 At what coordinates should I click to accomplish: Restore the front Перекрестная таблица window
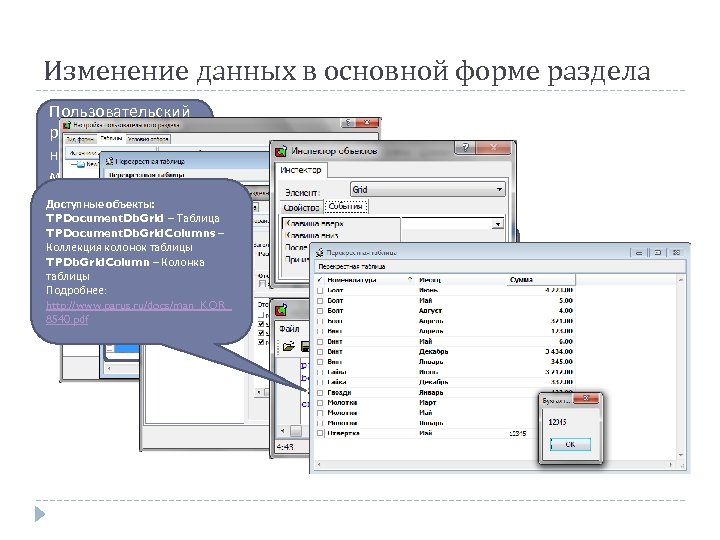pyautogui.click(x=658, y=253)
